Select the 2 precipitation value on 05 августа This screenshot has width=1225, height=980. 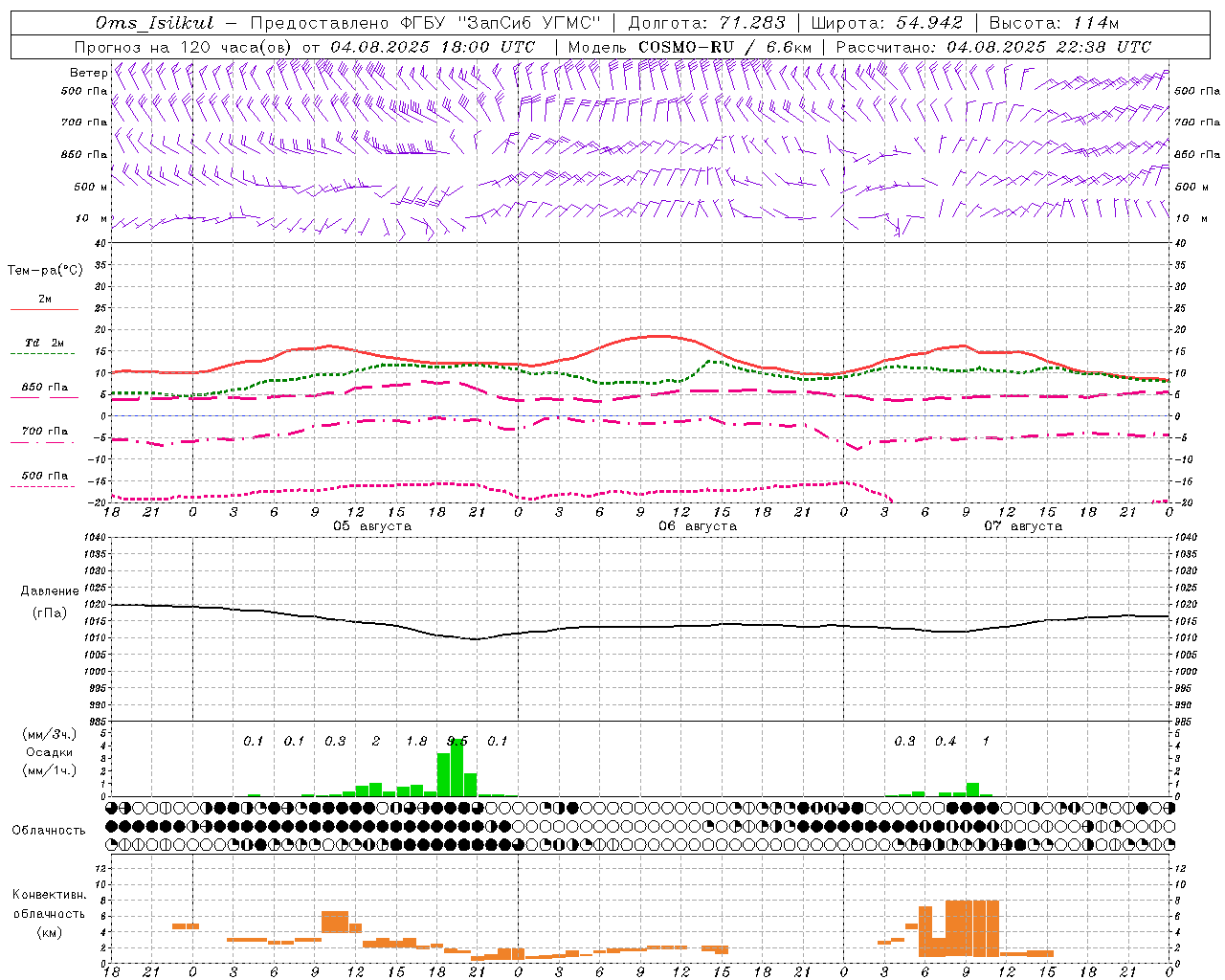376,741
